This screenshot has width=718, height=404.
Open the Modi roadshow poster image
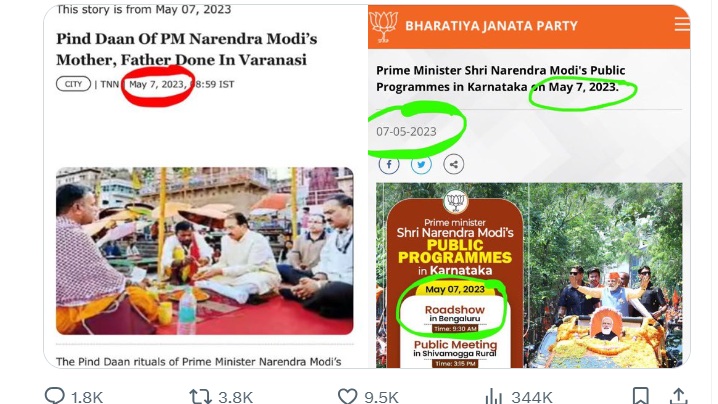tap(529, 275)
